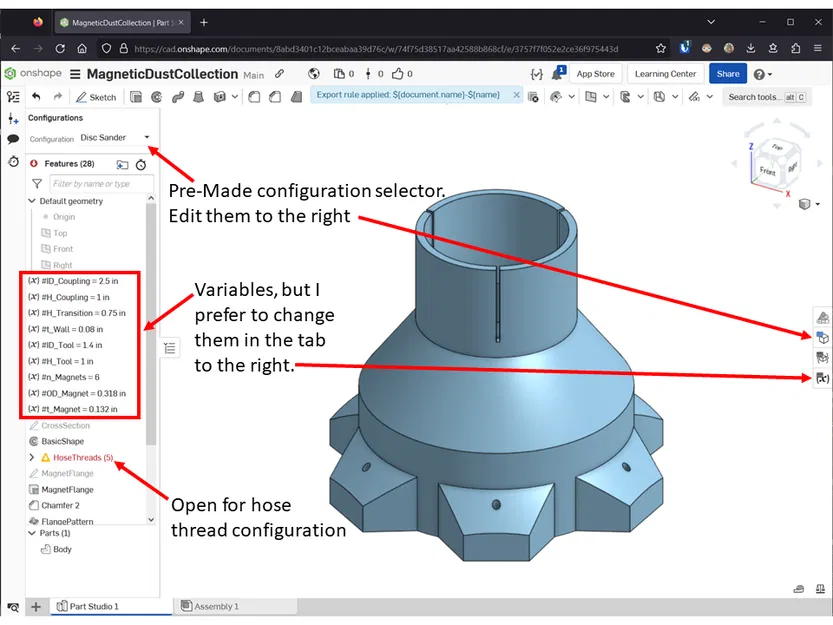Open the Configurations panel on the right edge

[822, 337]
